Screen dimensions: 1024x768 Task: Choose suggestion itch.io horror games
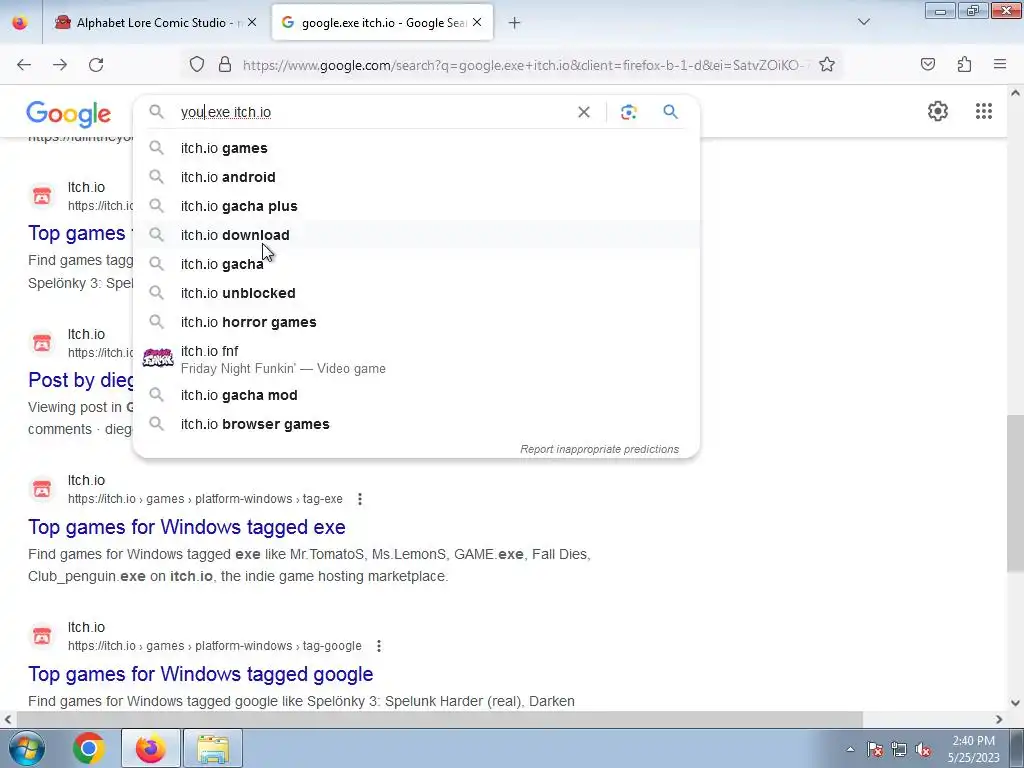417,322
